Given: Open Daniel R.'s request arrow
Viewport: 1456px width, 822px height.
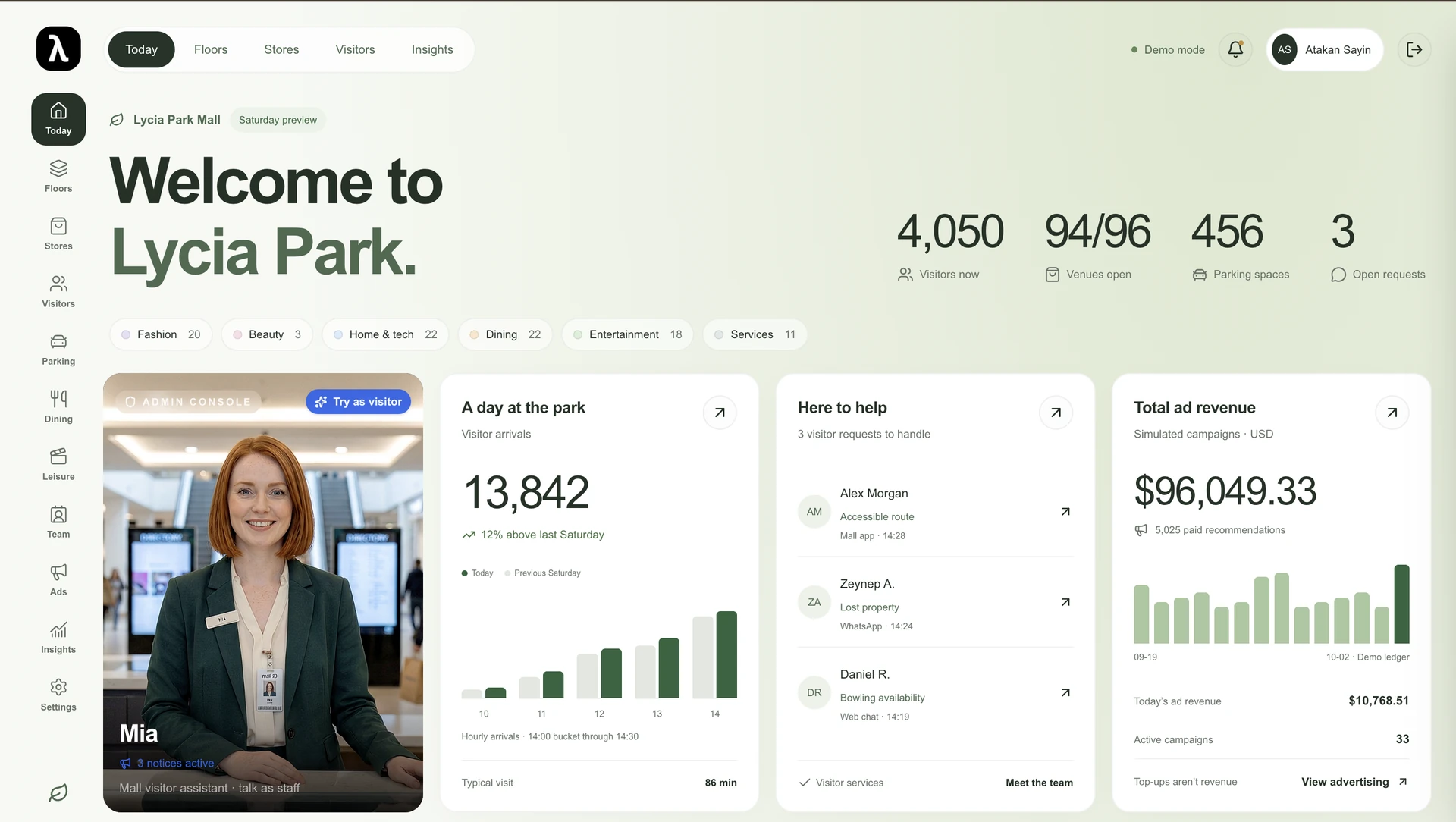Looking at the screenshot, I should pos(1065,692).
